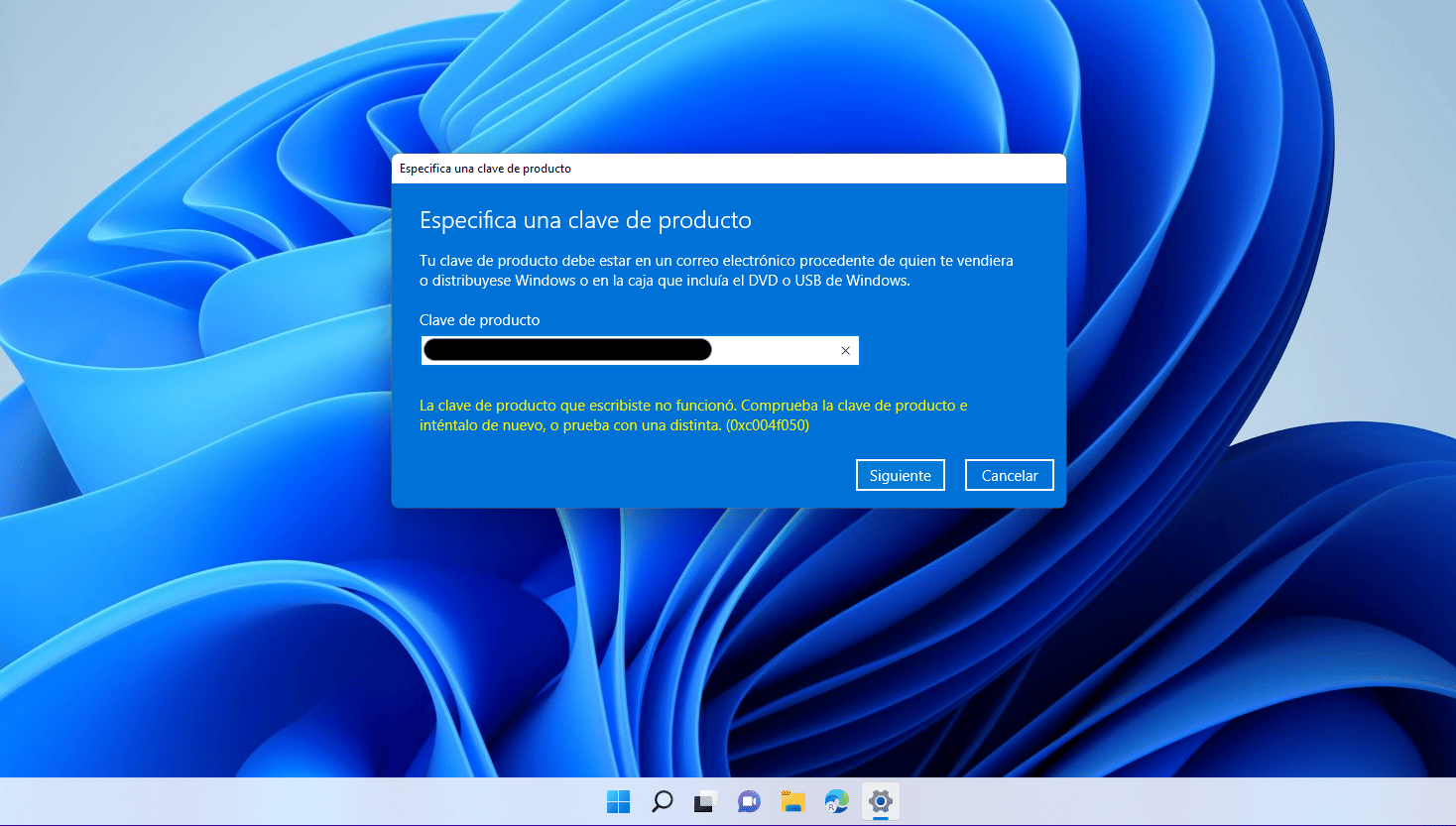Viewport: 1456px width, 826px height.
Task: Open the Start menu
Action: tap(618, 801)
